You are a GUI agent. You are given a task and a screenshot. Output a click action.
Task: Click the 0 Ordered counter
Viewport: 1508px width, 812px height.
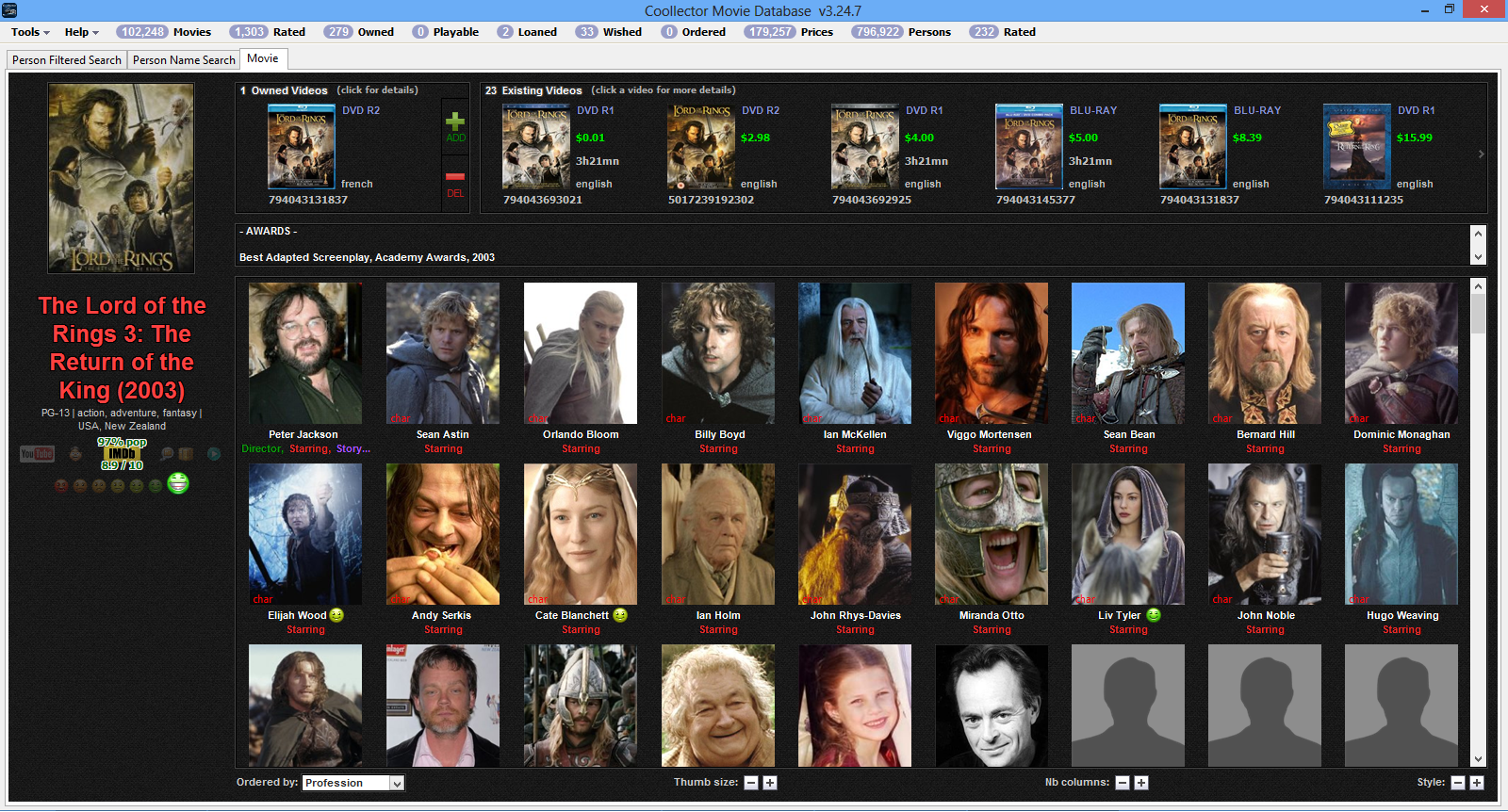coord(694,32)
